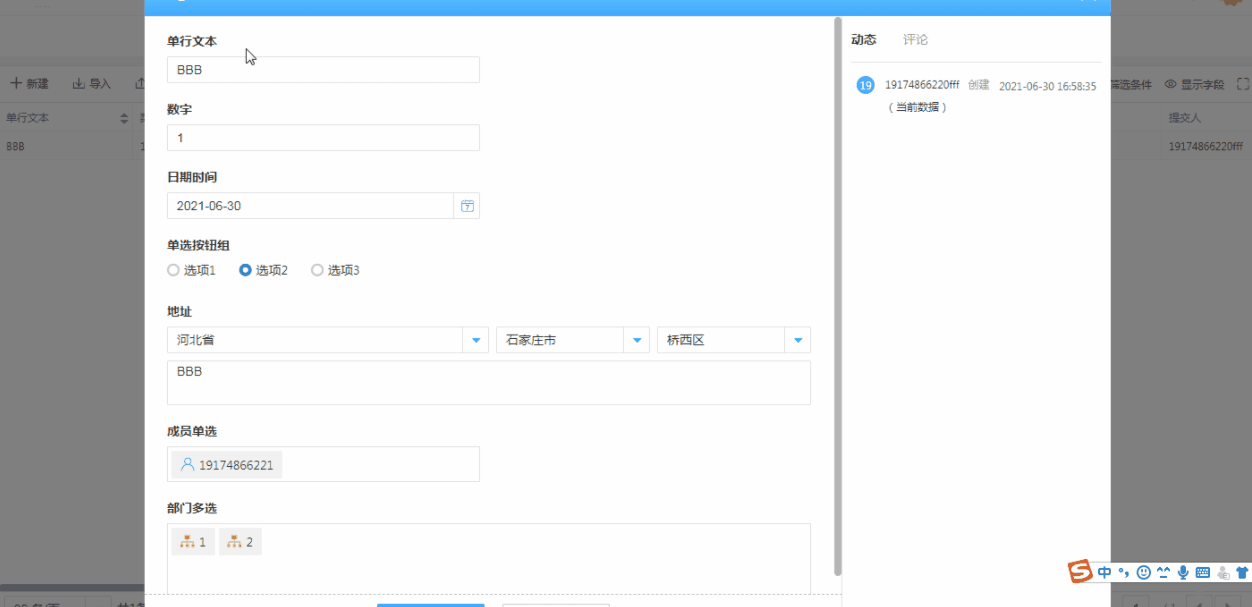This screenshot has height=607, width=1252.
Task: Open the calendar picker in 日期时间 field
Action: tap(467, 206)
